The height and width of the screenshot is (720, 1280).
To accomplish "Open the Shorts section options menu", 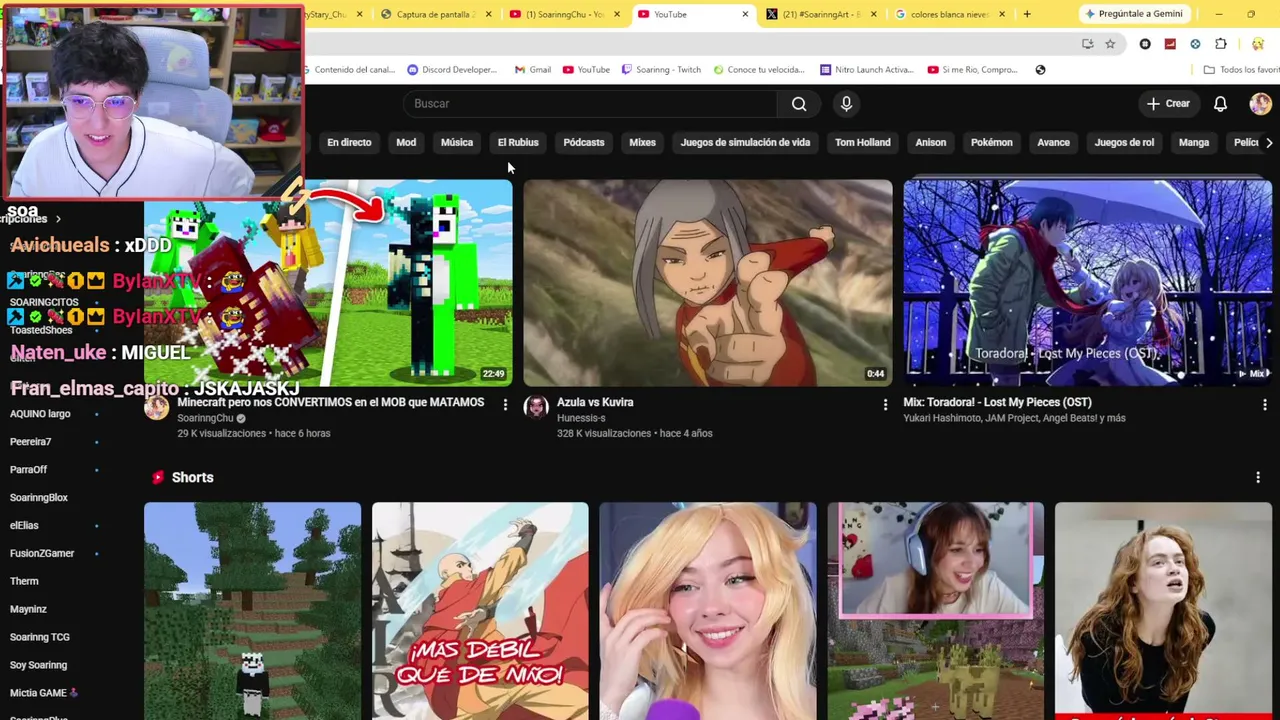I will click(x=1258, y=478).
